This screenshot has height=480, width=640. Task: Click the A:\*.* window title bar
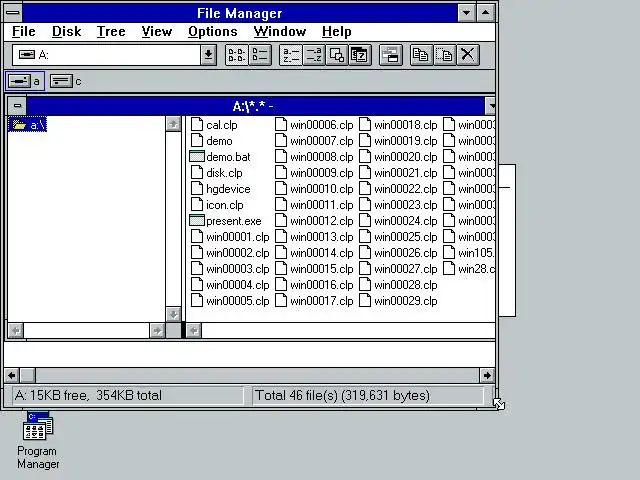[x=256, y=106]
